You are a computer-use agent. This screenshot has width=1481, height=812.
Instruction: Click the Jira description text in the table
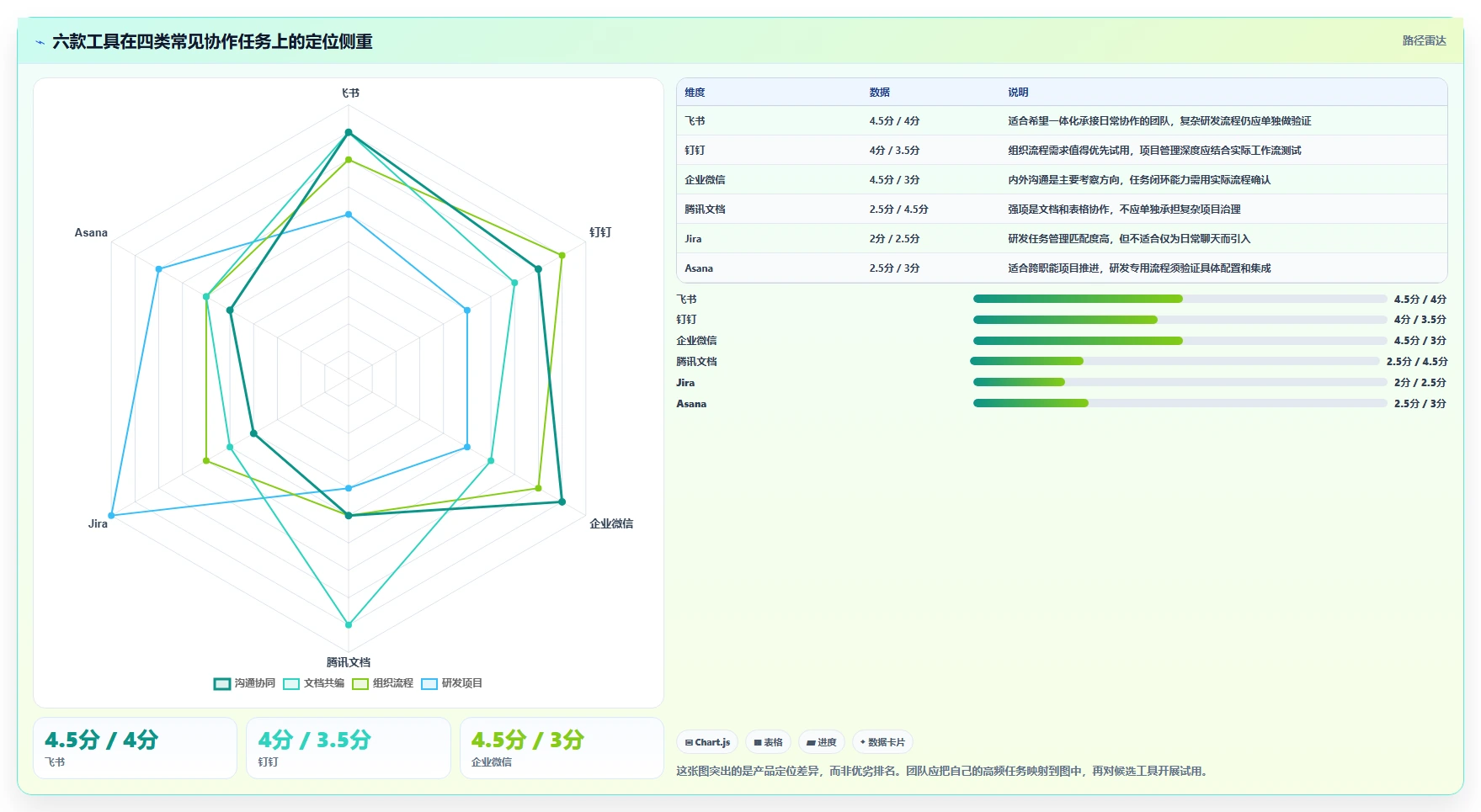[x=1129, y=238]
